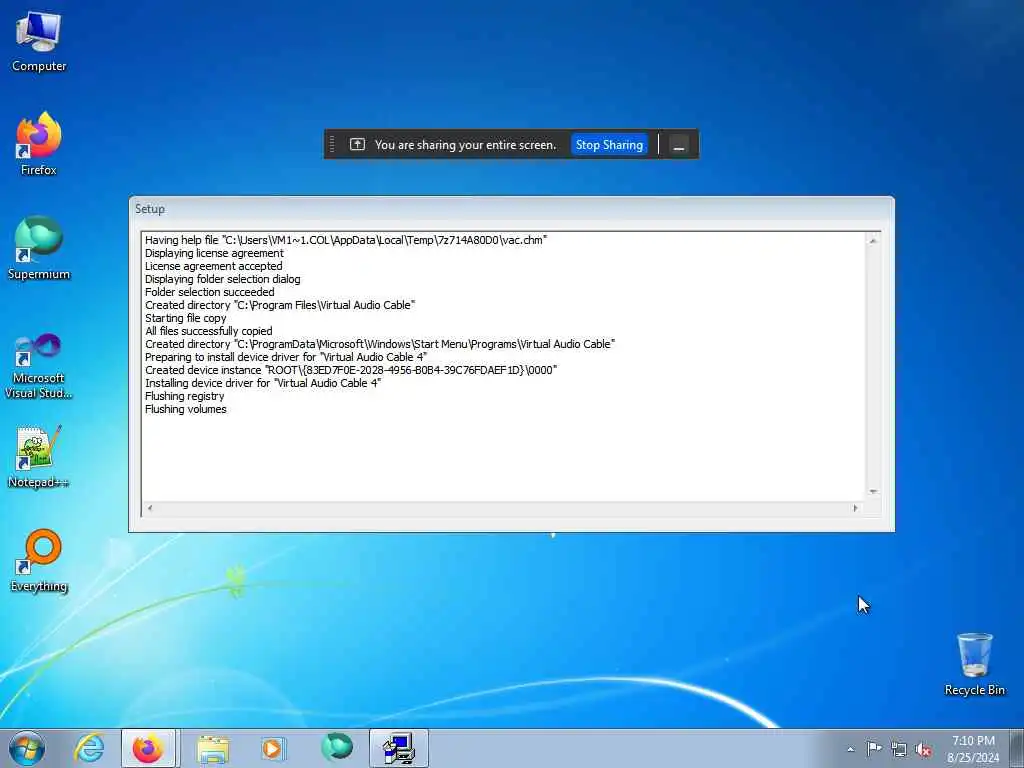Activate the Setup installer taskbar button
Viewport: 1024px width, 768px height.
[398, 748]
